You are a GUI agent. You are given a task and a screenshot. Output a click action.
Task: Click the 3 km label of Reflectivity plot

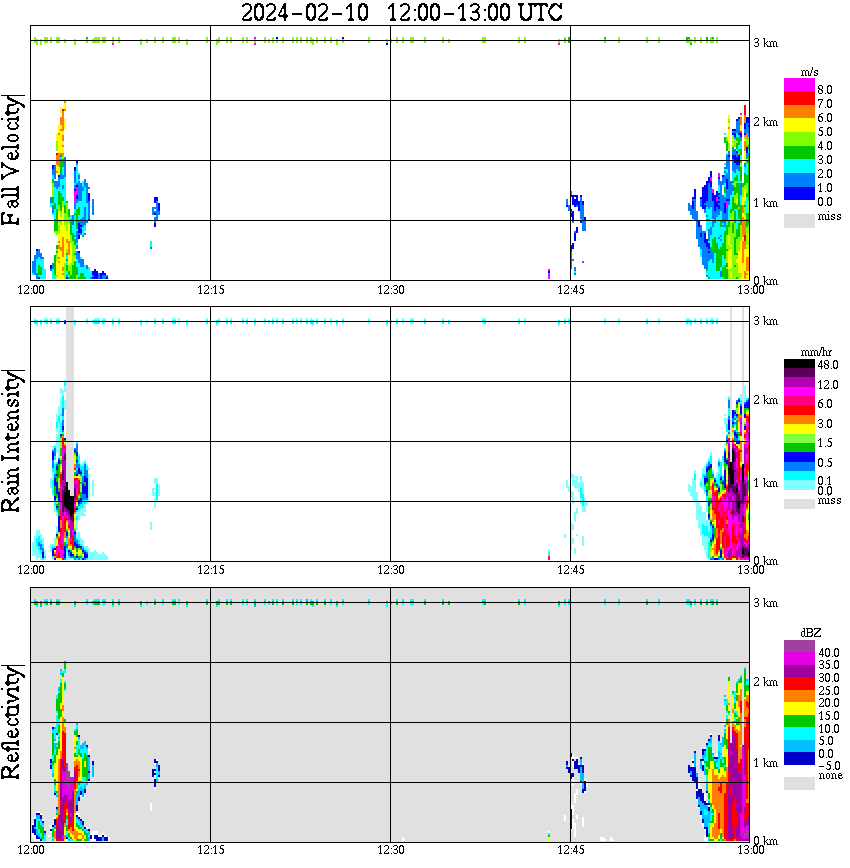pyautogui.click(x=765, y=603)
